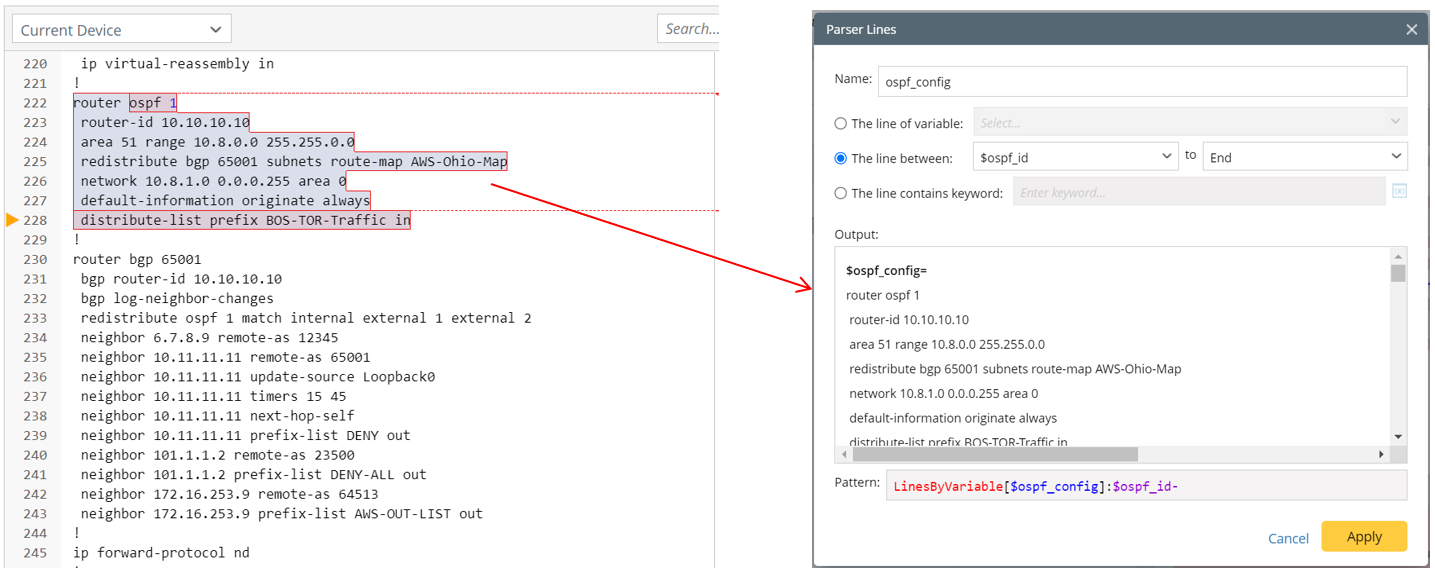Image resolution: width=1435 pixels, height=574 pixels.
Task: Select 'The line contains keyword' radio button
Action: pyautogui.click(x=840, y=193)
